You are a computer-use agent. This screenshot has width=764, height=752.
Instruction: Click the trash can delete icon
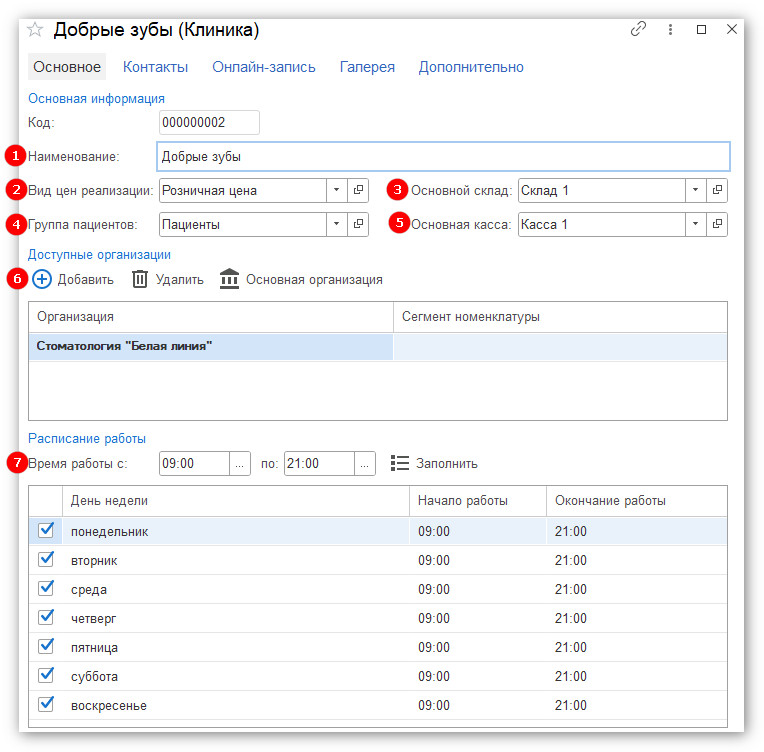[x=140, y=279]
